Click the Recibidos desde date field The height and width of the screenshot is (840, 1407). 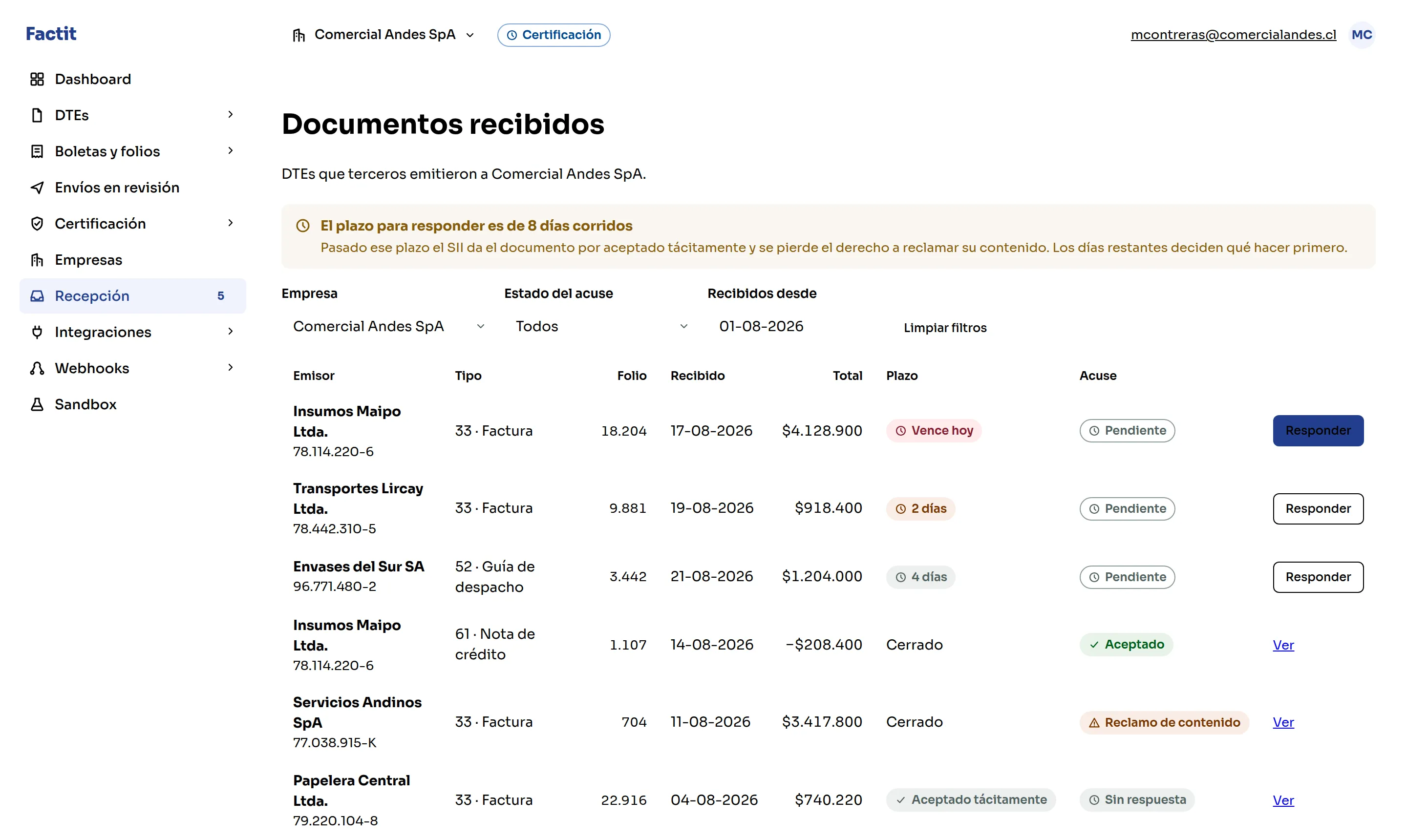click(793, 327)
